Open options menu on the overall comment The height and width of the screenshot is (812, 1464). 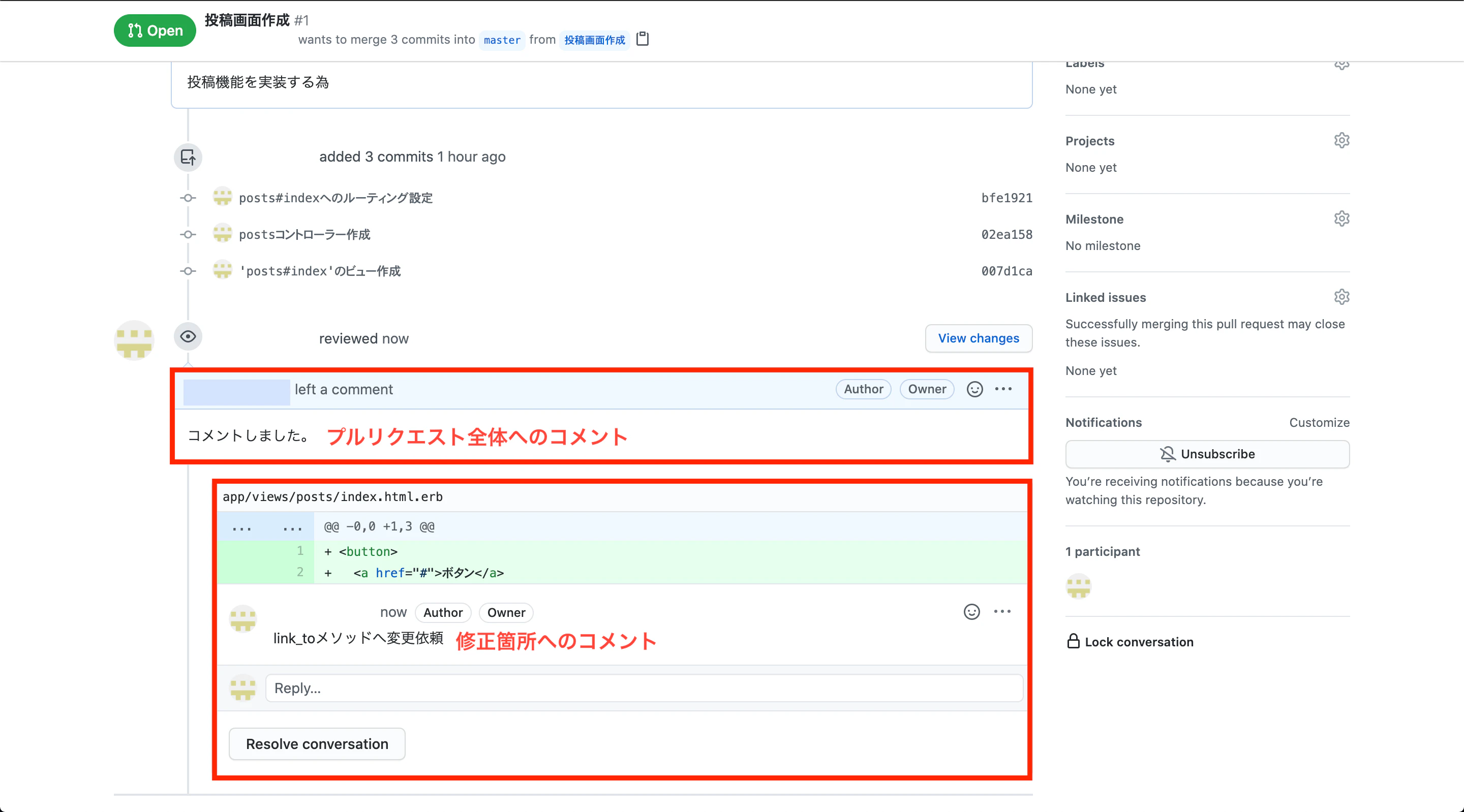coord(1003,389)
